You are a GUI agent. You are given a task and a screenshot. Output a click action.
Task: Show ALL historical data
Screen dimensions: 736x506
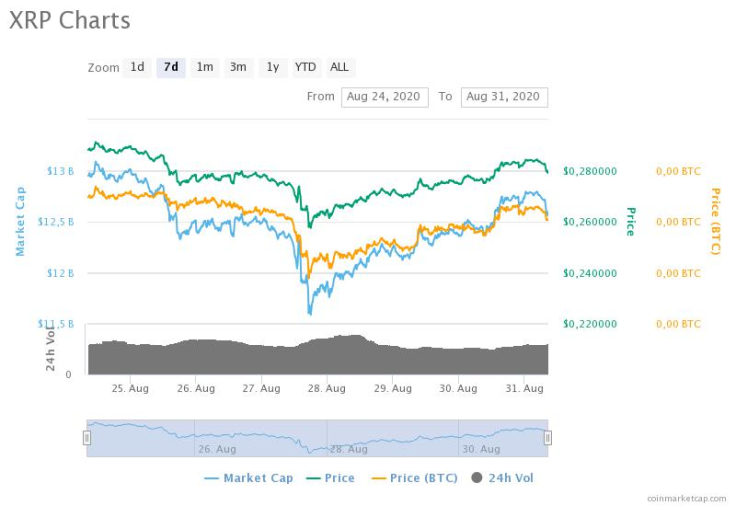(339, 68)
